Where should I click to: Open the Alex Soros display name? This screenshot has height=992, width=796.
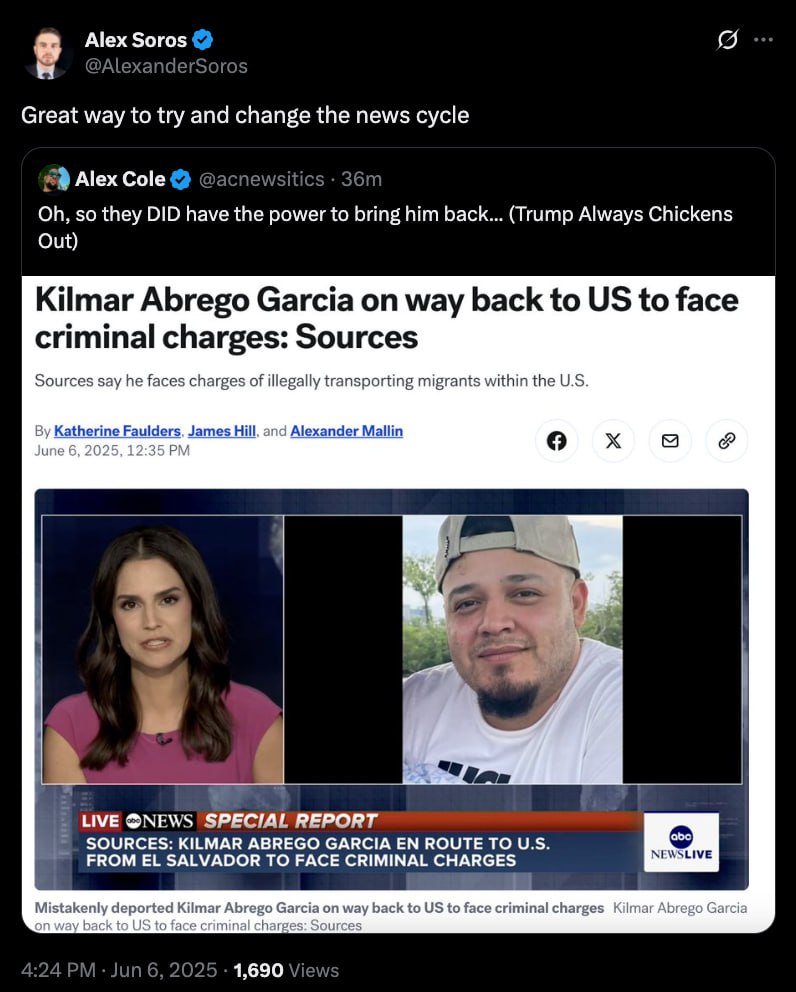[x=135, y=40]
